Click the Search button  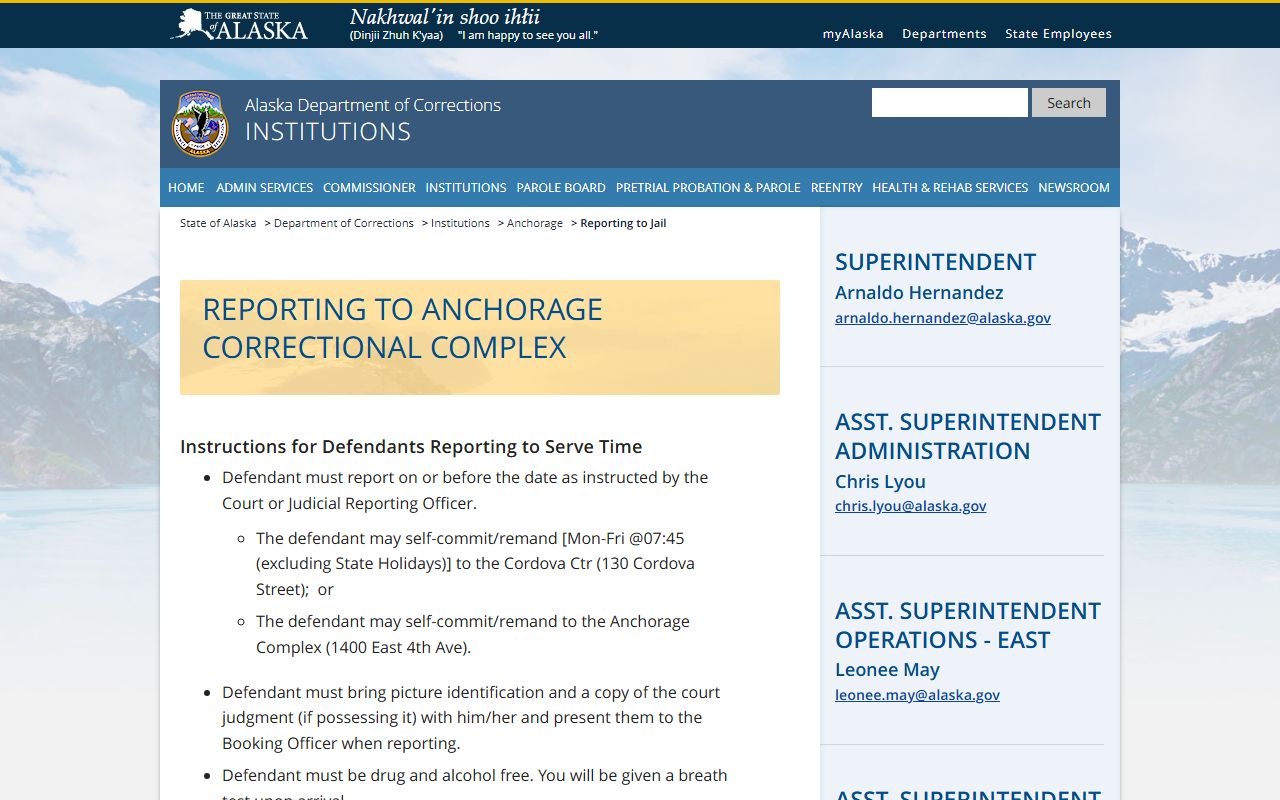1069,103
